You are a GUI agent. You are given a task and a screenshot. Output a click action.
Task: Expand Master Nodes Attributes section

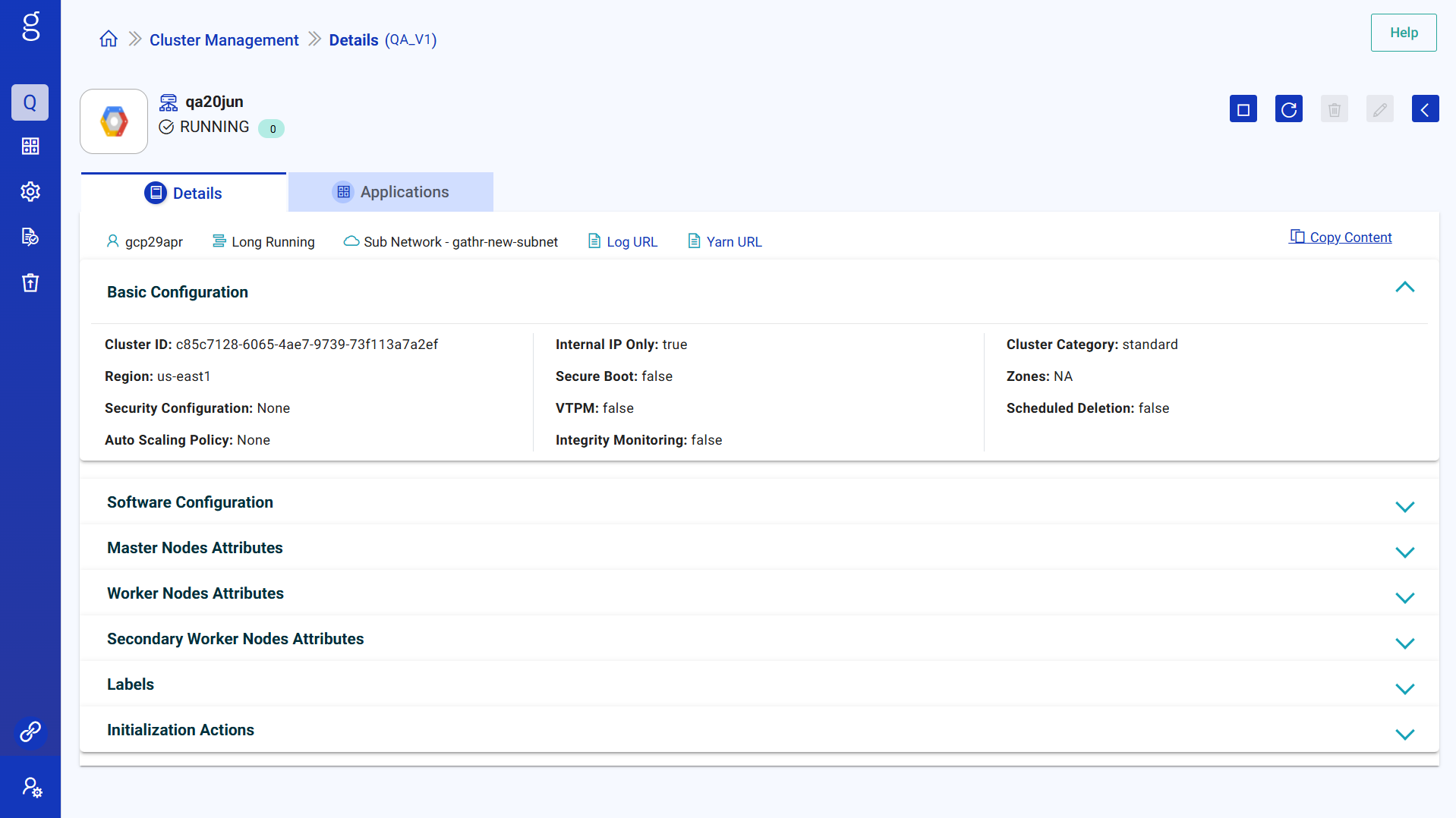coord(1404,552)
